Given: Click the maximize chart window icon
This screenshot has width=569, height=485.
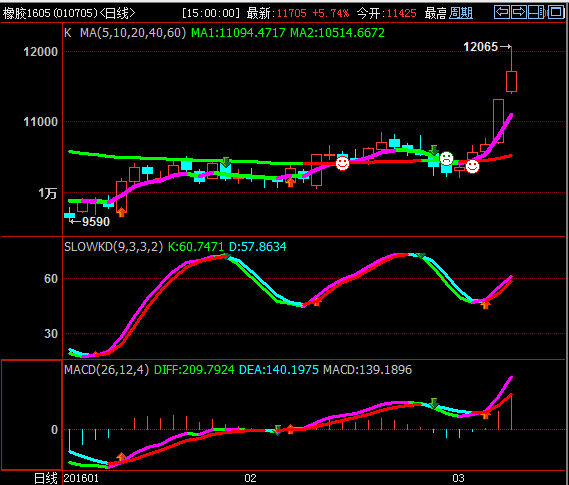Looking at the screenshot, I should click(556, 12).
